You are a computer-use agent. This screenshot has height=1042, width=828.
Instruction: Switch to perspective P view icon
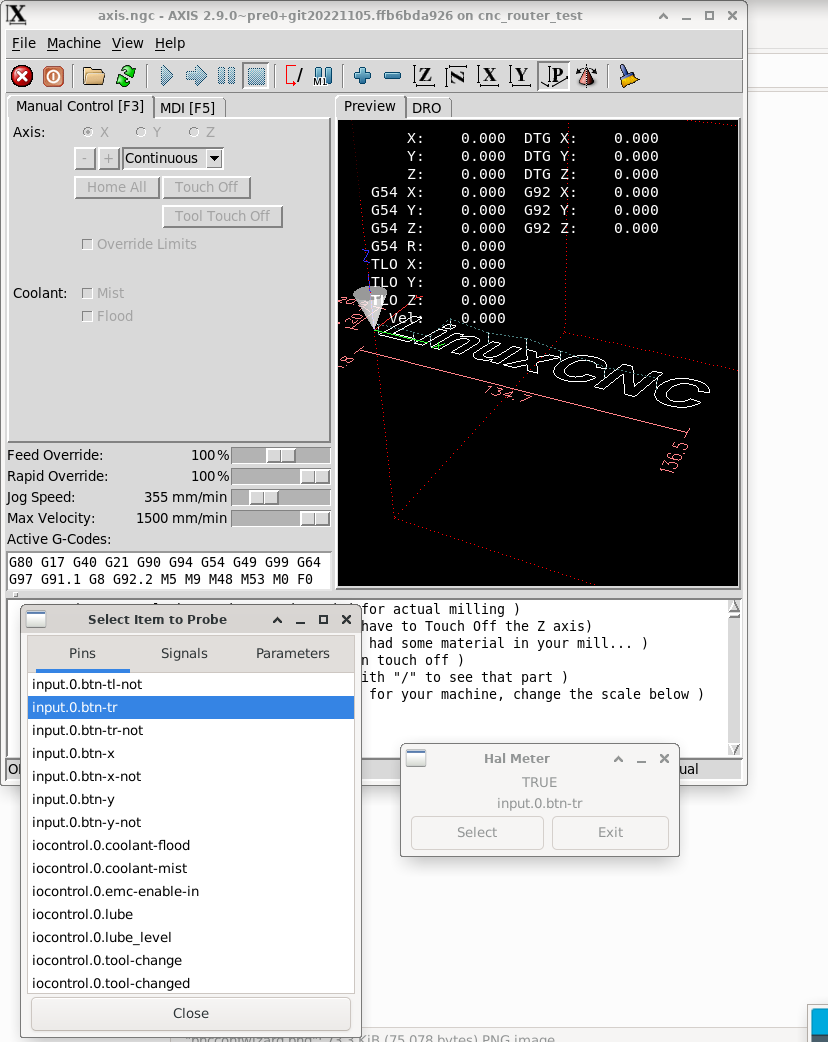tap(554, 76)
